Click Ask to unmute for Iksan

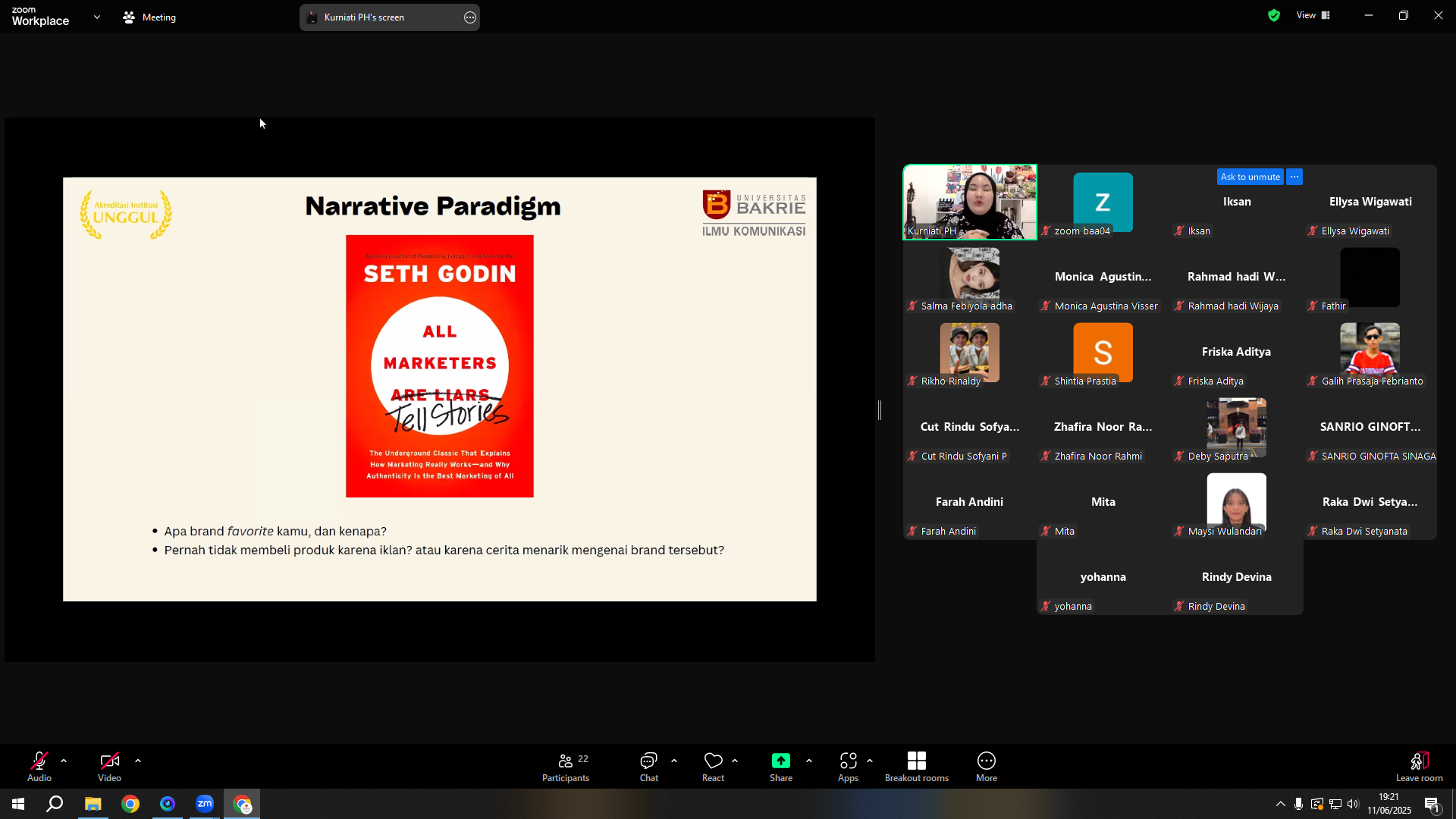[1250, 177]
